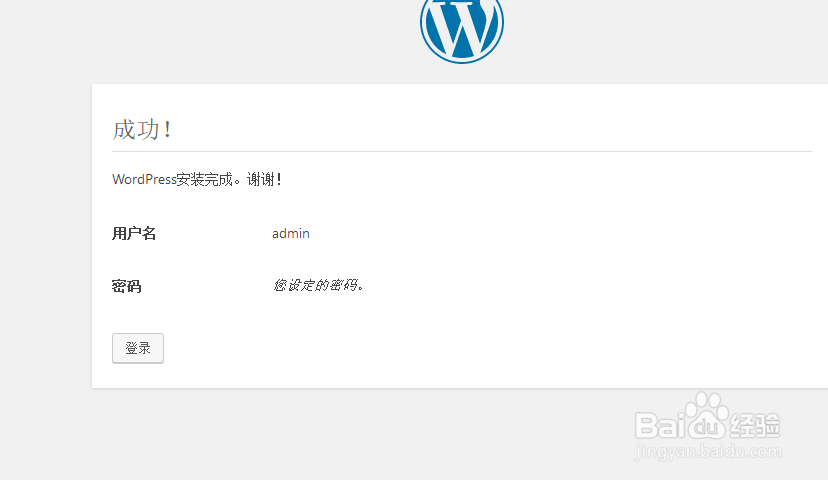Click the admin username value
This screenshot has height=480, width=828.
290,233
